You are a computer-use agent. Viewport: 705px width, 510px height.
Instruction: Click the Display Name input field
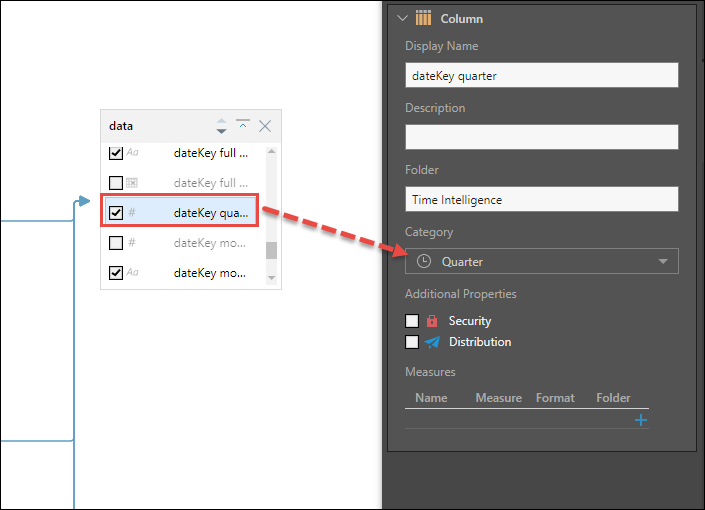[541, 75]
